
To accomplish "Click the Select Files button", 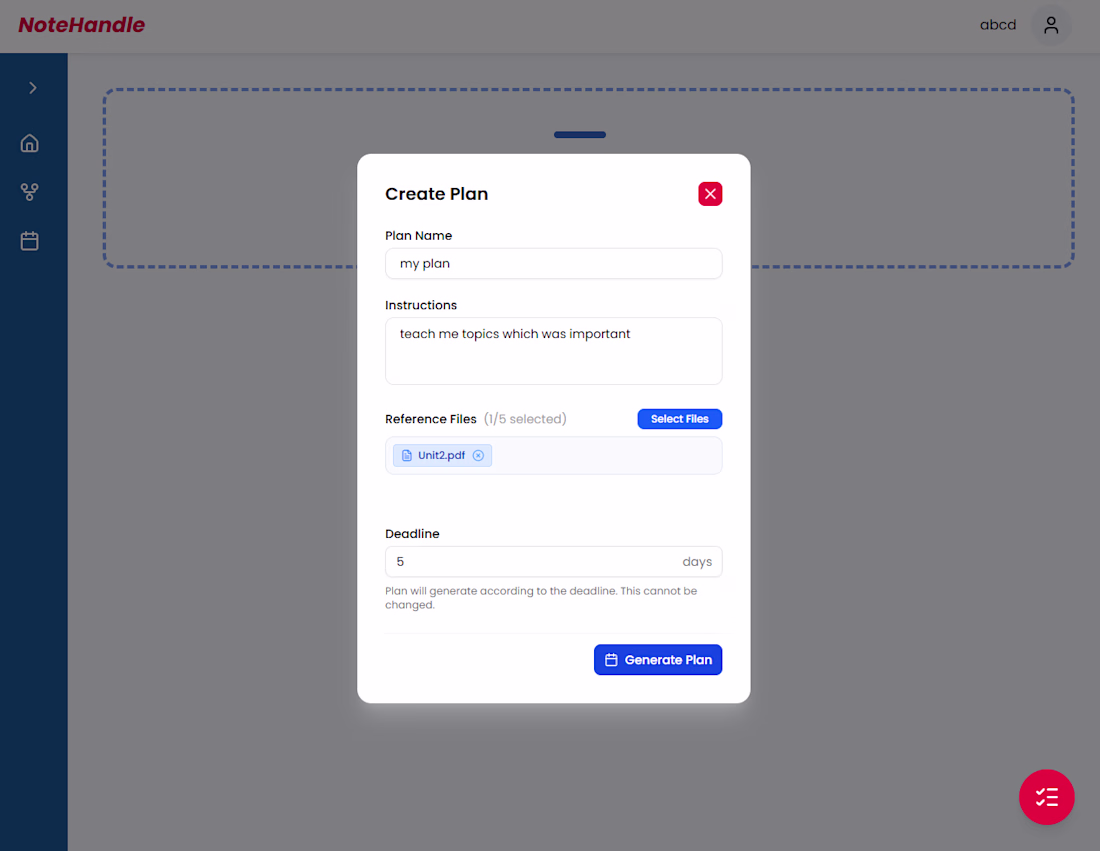I will tap(679, 419).
